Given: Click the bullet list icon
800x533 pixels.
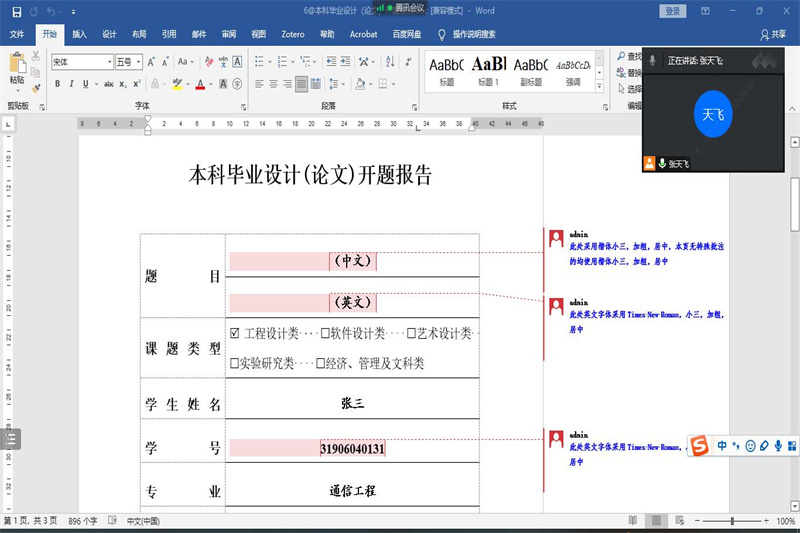Looking at the screenshot, I should tap(259, 62).
